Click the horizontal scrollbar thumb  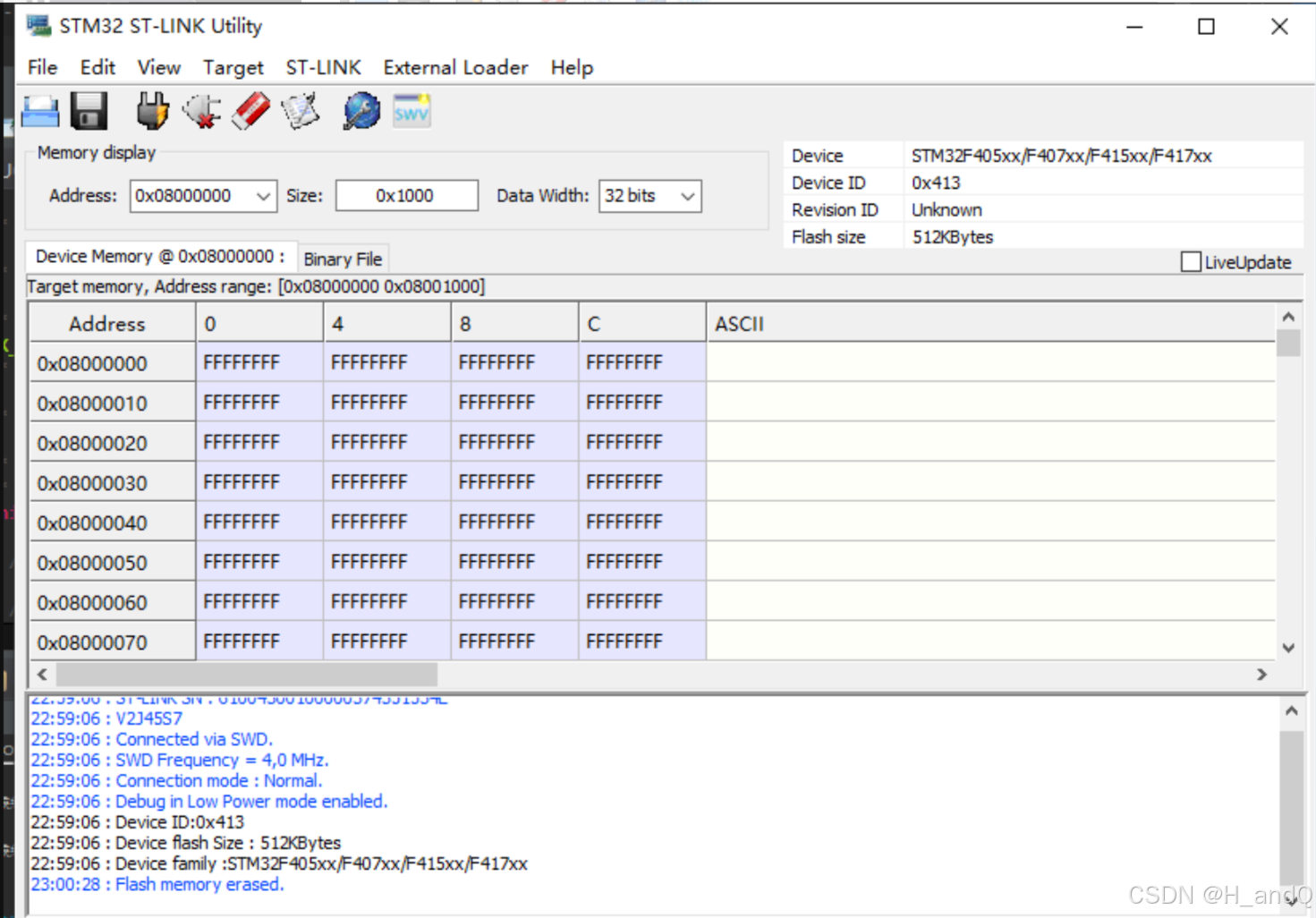[x=247, y=675]
